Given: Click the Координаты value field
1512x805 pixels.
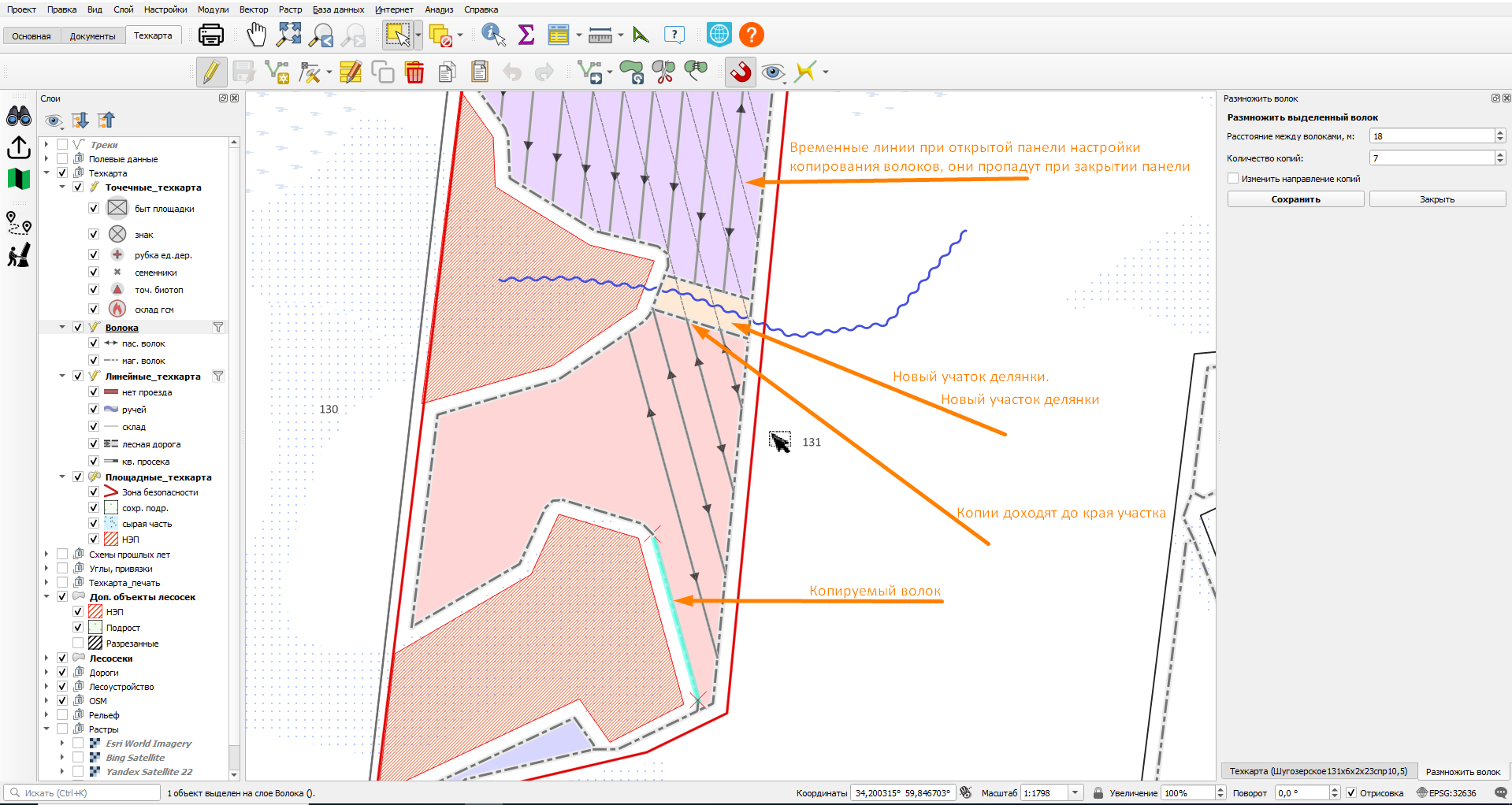Looking at the screenshot, I should (x=904, y=793).
